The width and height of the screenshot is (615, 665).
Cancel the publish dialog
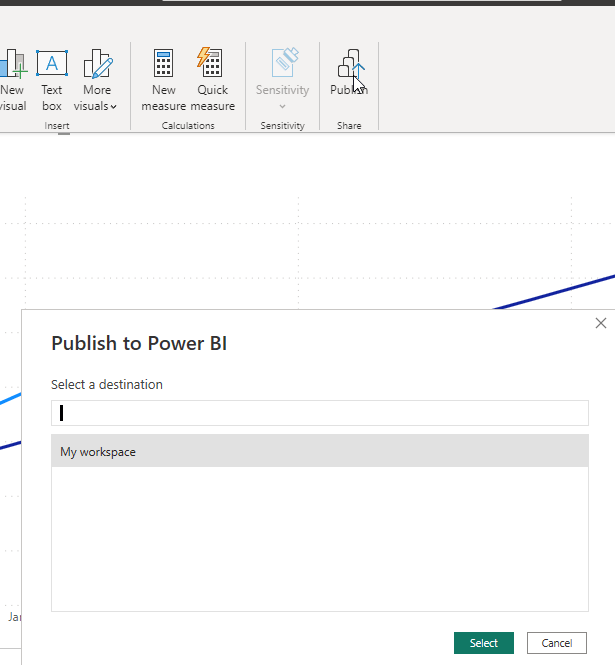[557, 643]
